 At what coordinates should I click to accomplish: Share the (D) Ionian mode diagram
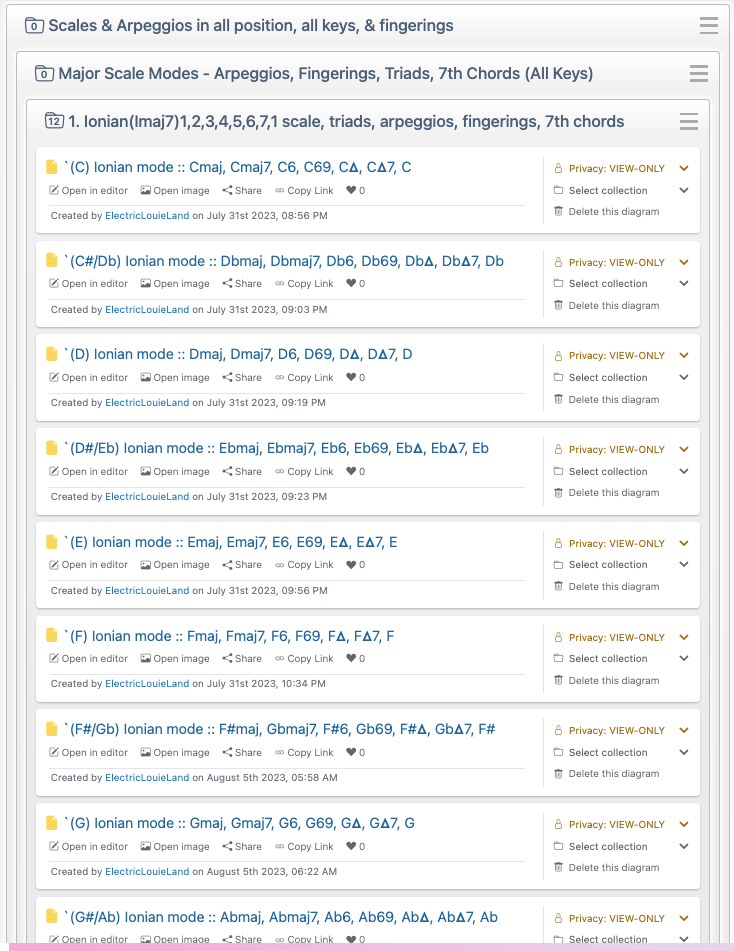242,377
